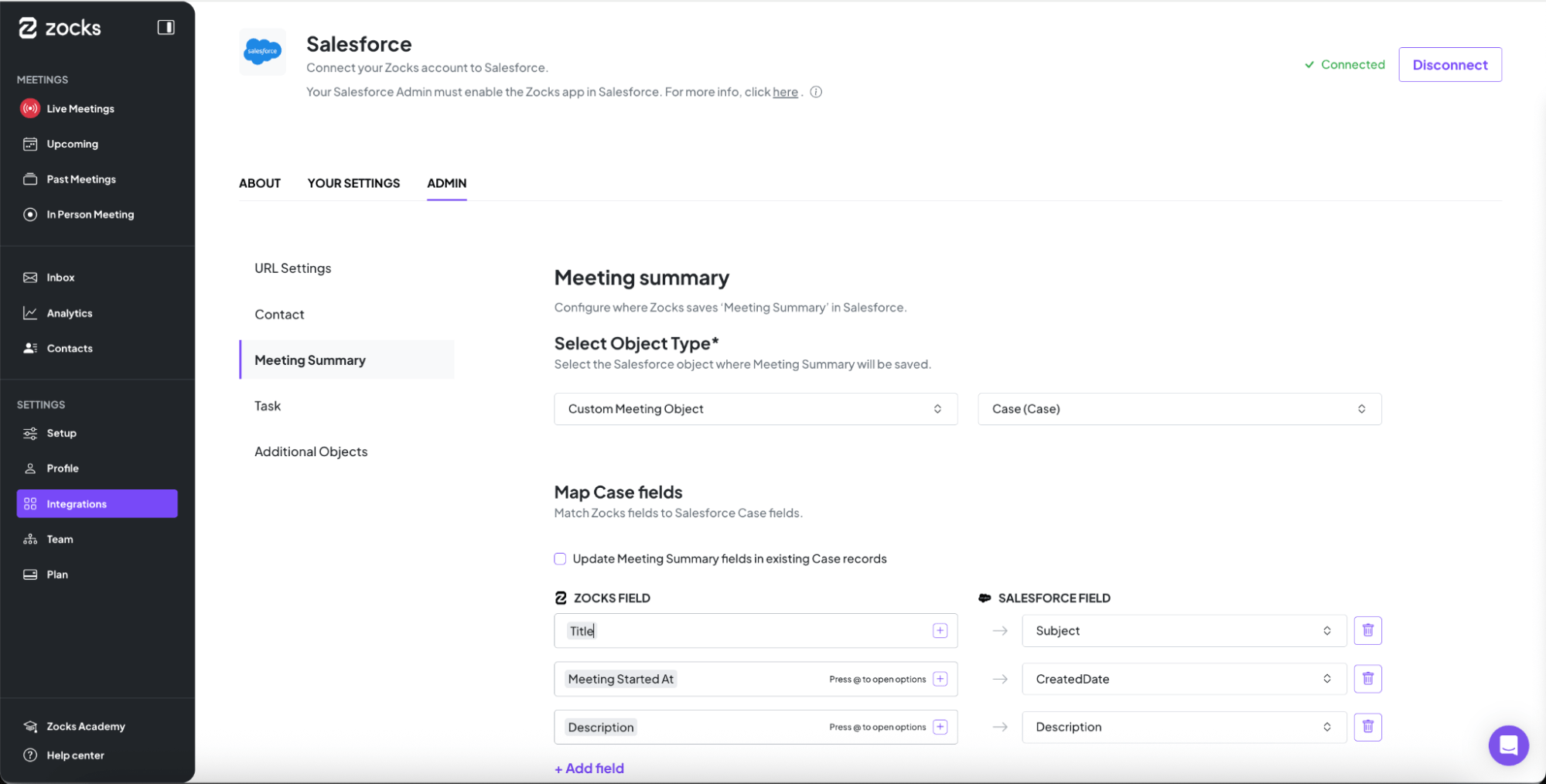1546x784 pixels.
Task: Enable updating existing Case records checkbox
Action: [x=560, y=559]
